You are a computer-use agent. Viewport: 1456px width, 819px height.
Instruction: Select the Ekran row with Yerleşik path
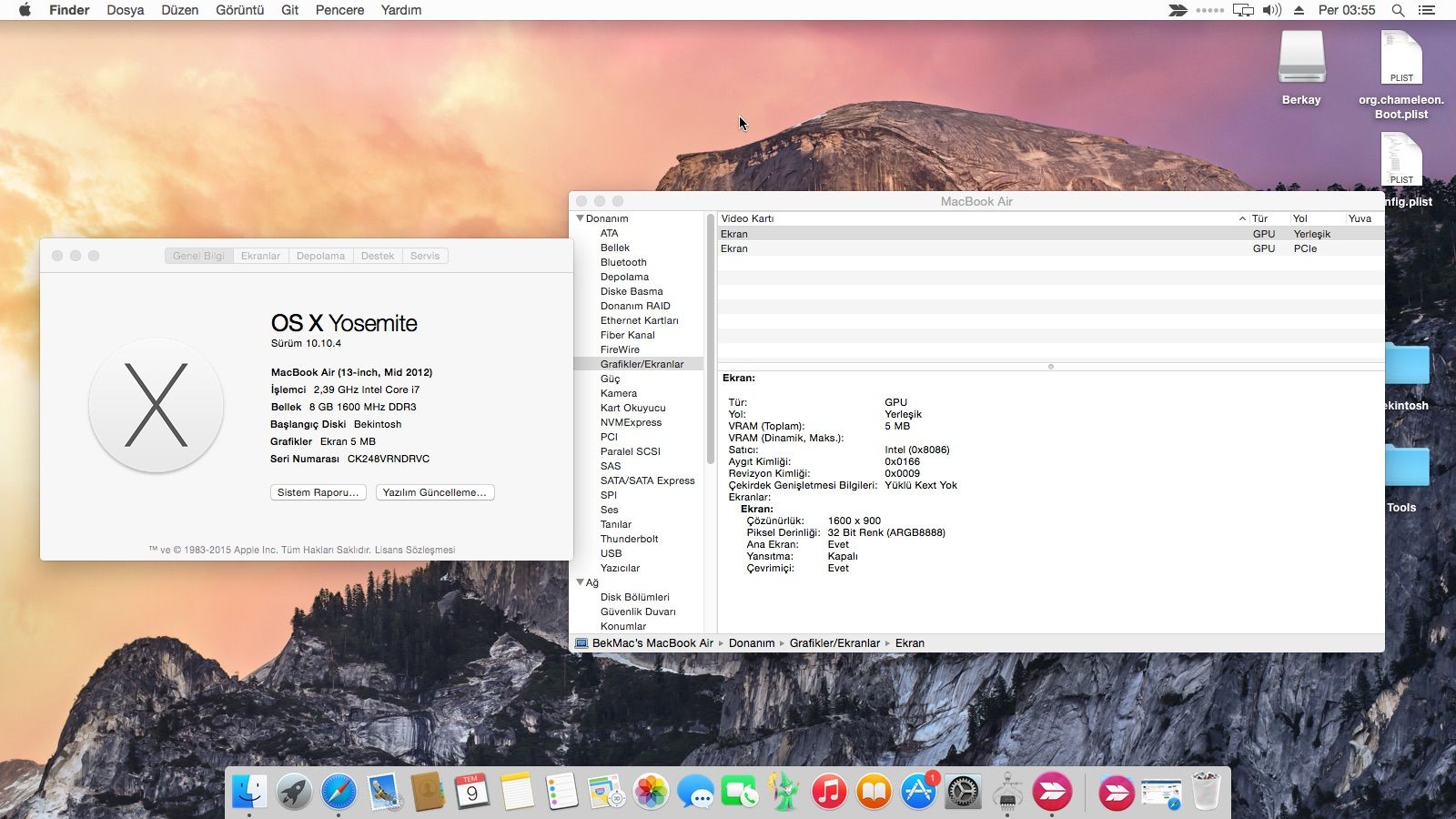[x=1051, y=234]
